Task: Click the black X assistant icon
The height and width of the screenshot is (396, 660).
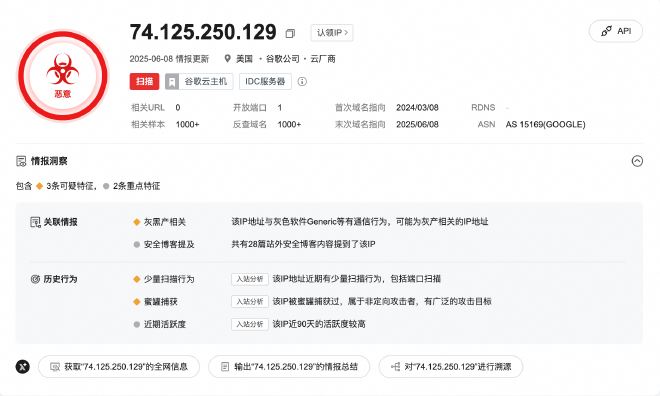Action: click(23, 367)
